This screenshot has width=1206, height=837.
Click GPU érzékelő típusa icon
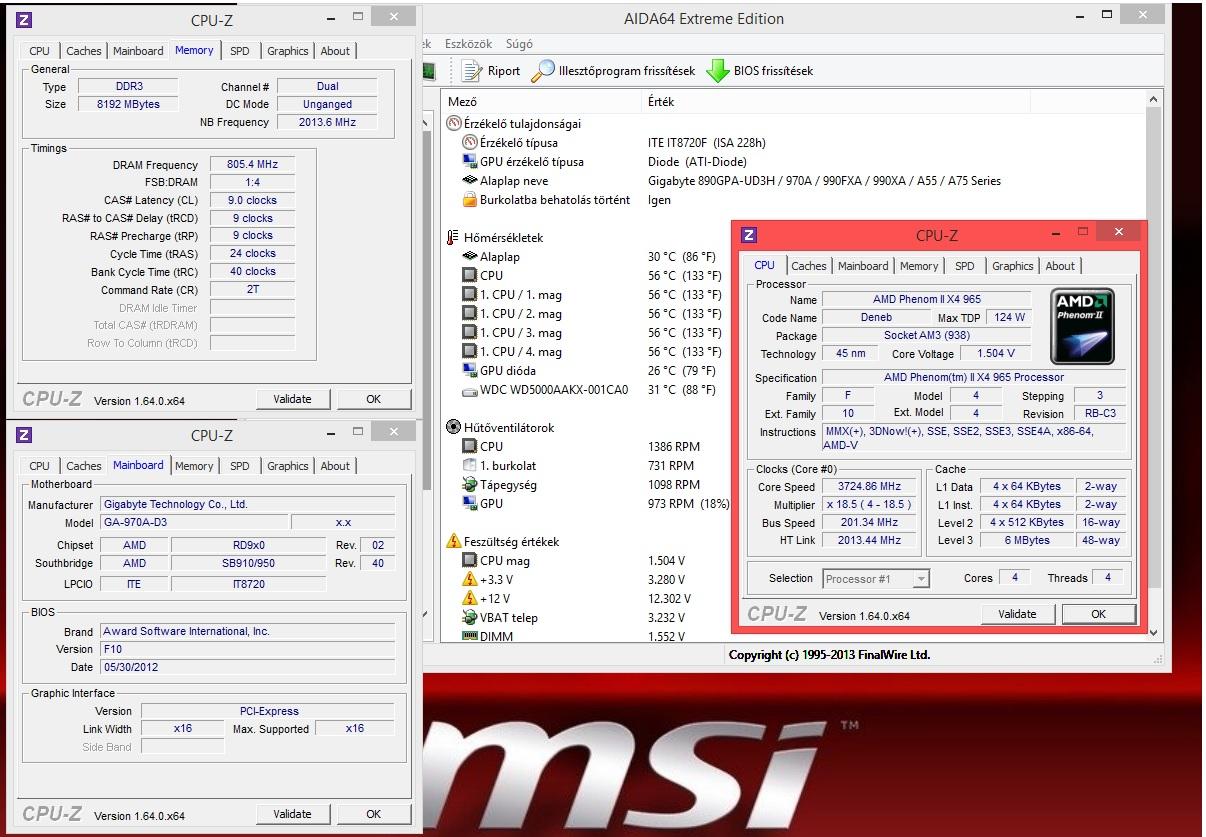click(470, 162)
